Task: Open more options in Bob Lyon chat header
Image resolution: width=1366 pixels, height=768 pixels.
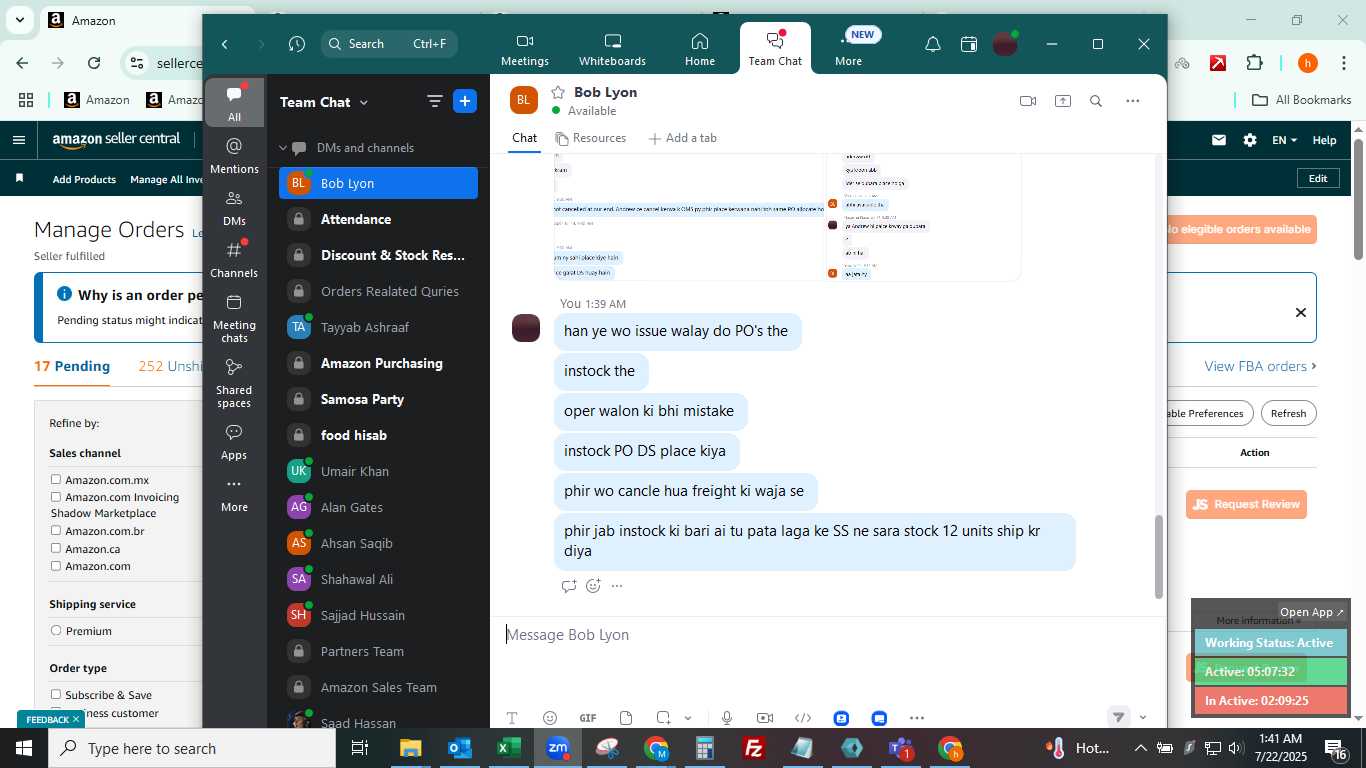Action: pyautogui.click(x=1132, y=101)
